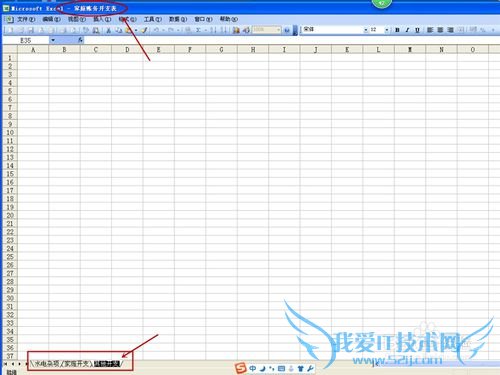The width and height of the screenshot is (500, 375).
Task: Expand Formatting toolbar options arrow at right
Action: 493,30
